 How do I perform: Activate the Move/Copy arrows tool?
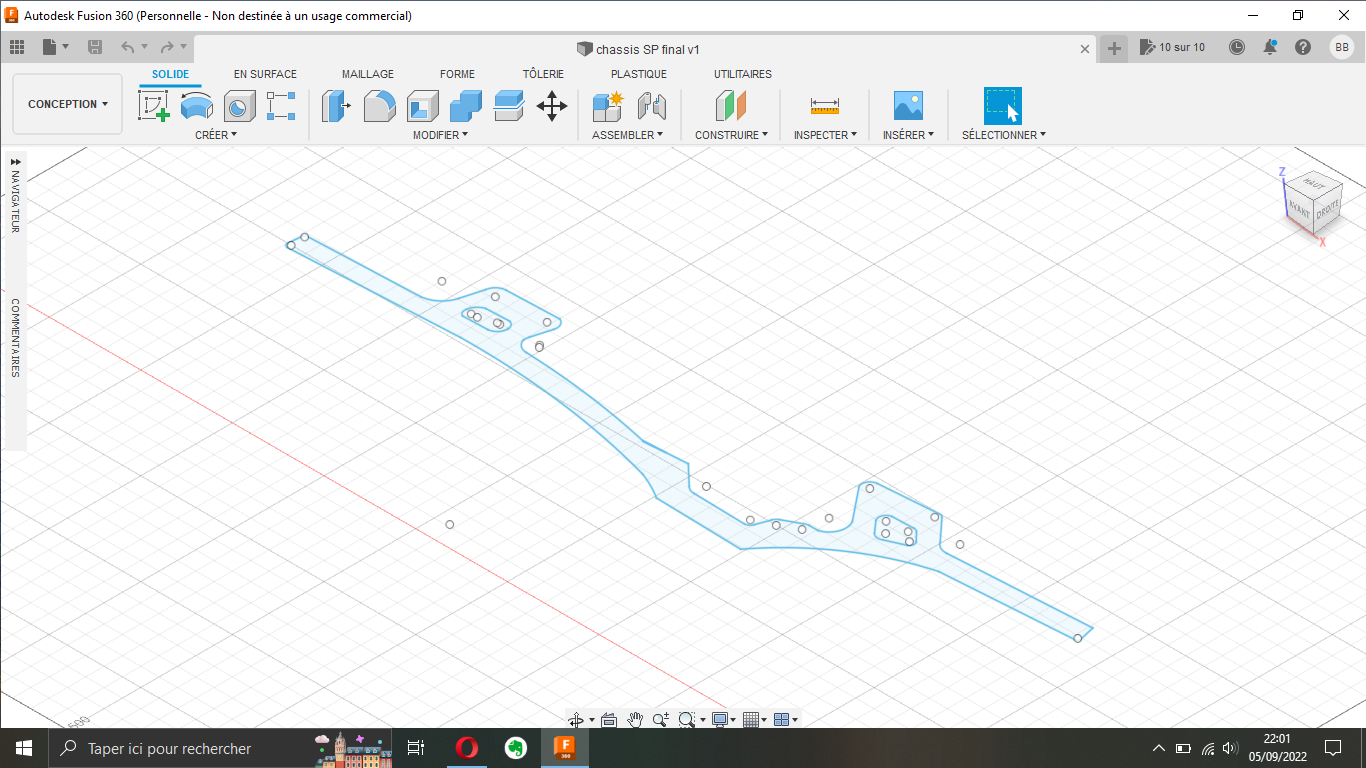pyautogui.click(x=552, y=106)
